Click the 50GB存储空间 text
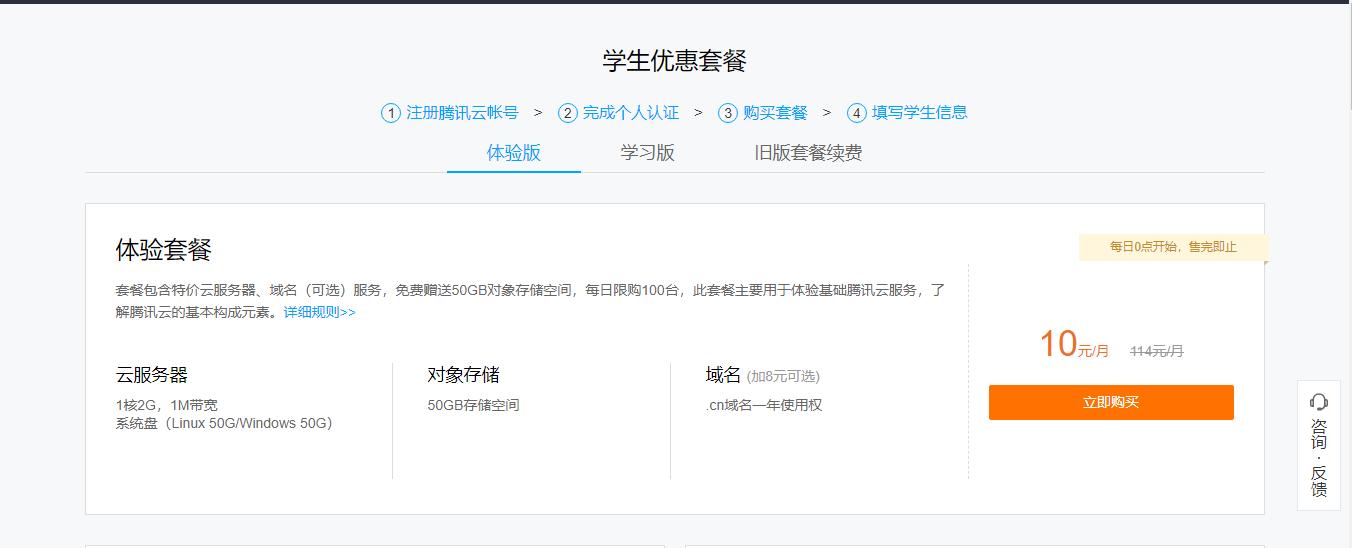This screenshot has width=1352, height=548. 474,405
